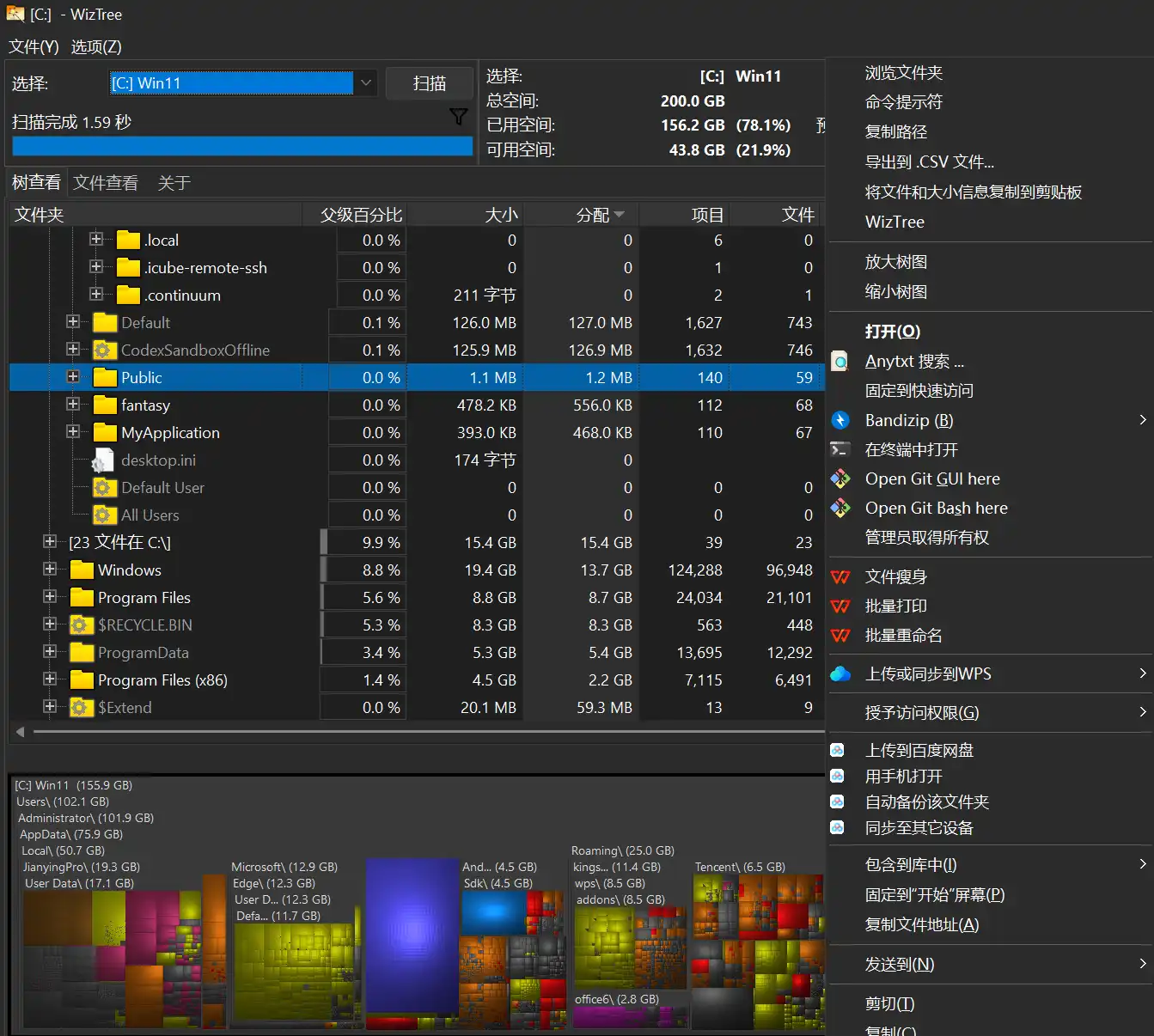1154x1036 pixels.
Task: Click the WizTree app icon in title bar
Action: [x=15, y=14]
